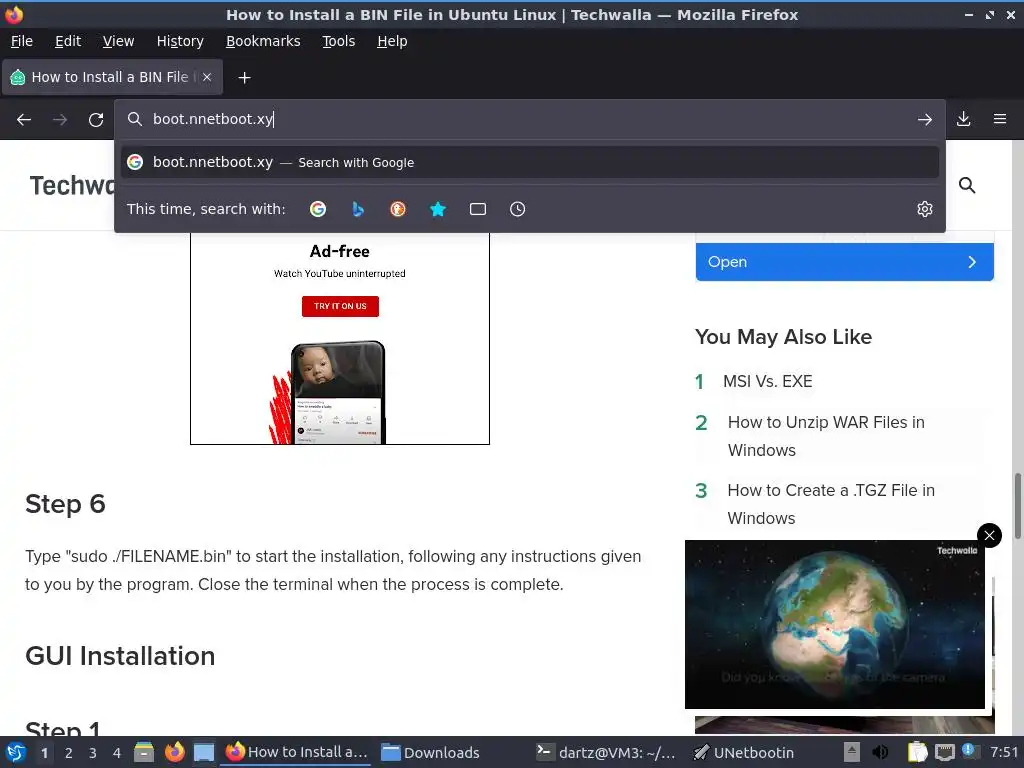The height and width of the screenshot is (768, 1024).
Task: Open the Help menu
Action: 392,41
